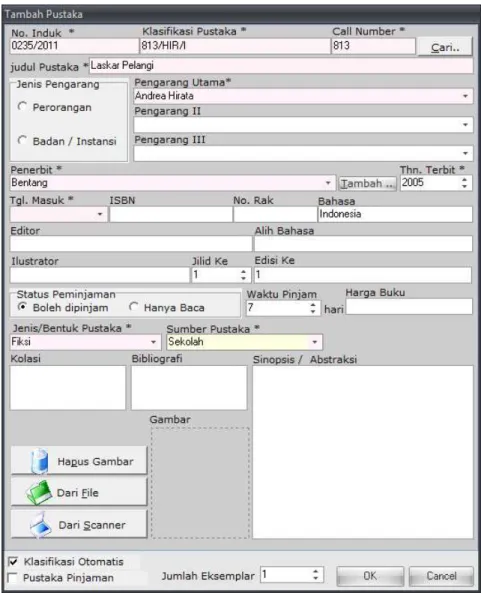Decrease Waktu Pinjam days
The height and width of the screenshot is (593, 481).
tap(313, 311)
